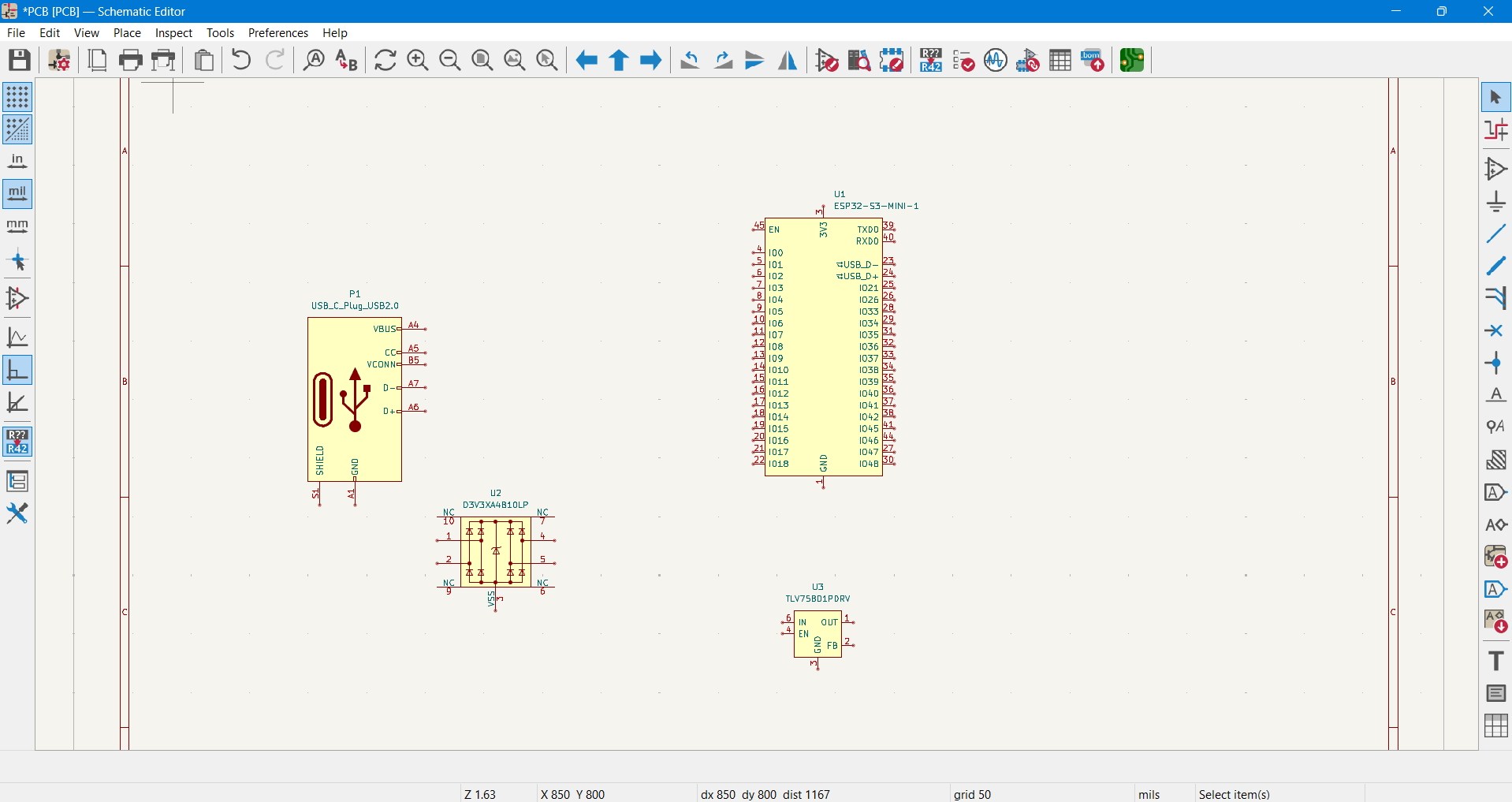Image resolution: width=1512 pixels, height=802 pixels.
Task: Open the PCB editor icon
Action: click(1131, 60)
